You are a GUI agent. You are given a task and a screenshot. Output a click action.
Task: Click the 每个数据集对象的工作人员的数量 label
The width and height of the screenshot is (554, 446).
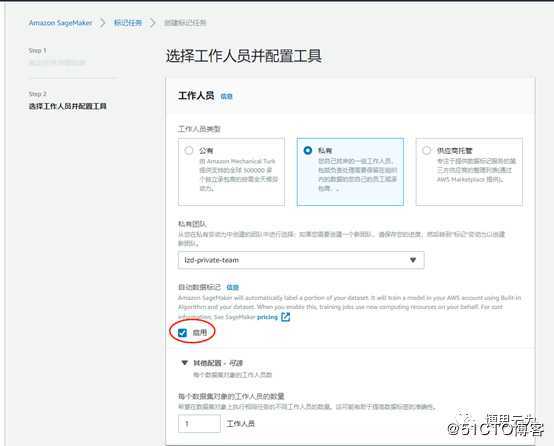click(231, 396)
